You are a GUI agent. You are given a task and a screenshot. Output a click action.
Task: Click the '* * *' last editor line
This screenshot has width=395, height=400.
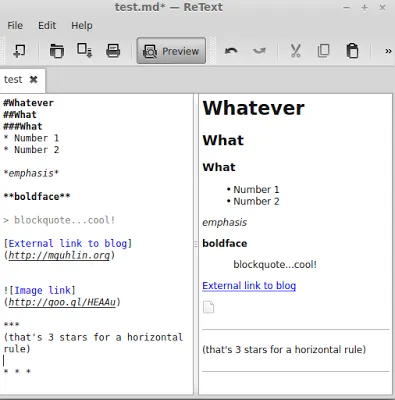[17, 371]
